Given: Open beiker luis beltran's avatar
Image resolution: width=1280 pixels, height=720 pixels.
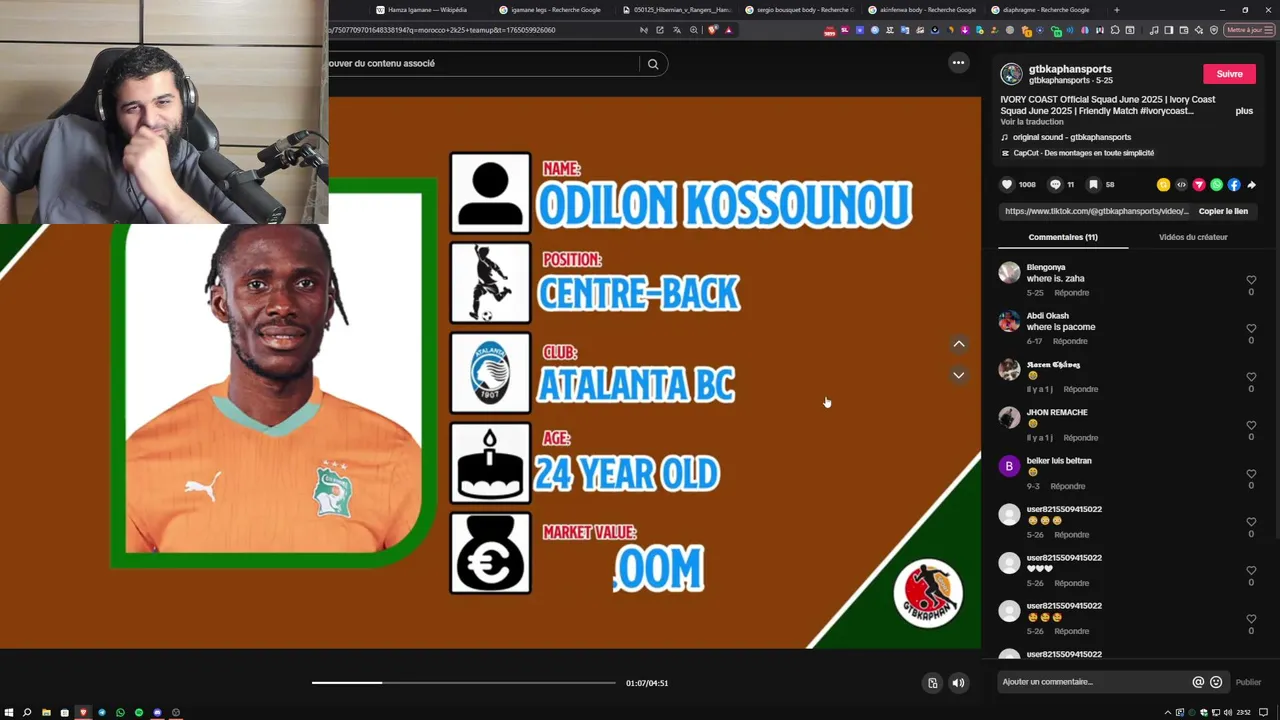Looking at the screenshot, I should [x=1009, y=466].
